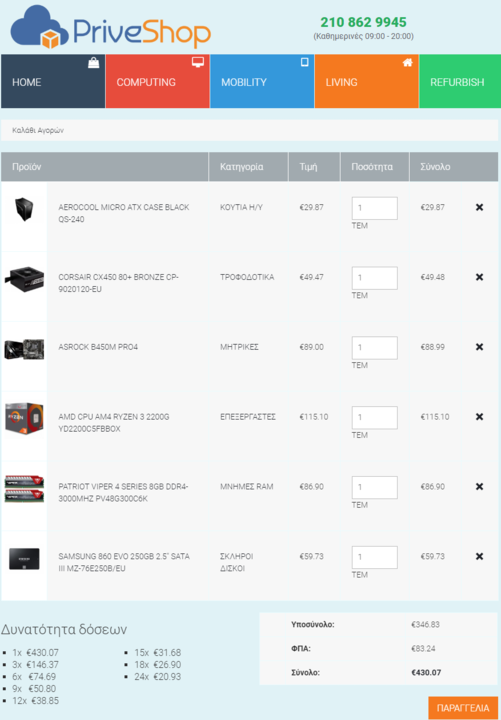Focus the quantity field for Patriot Viper

coord(375,488)
